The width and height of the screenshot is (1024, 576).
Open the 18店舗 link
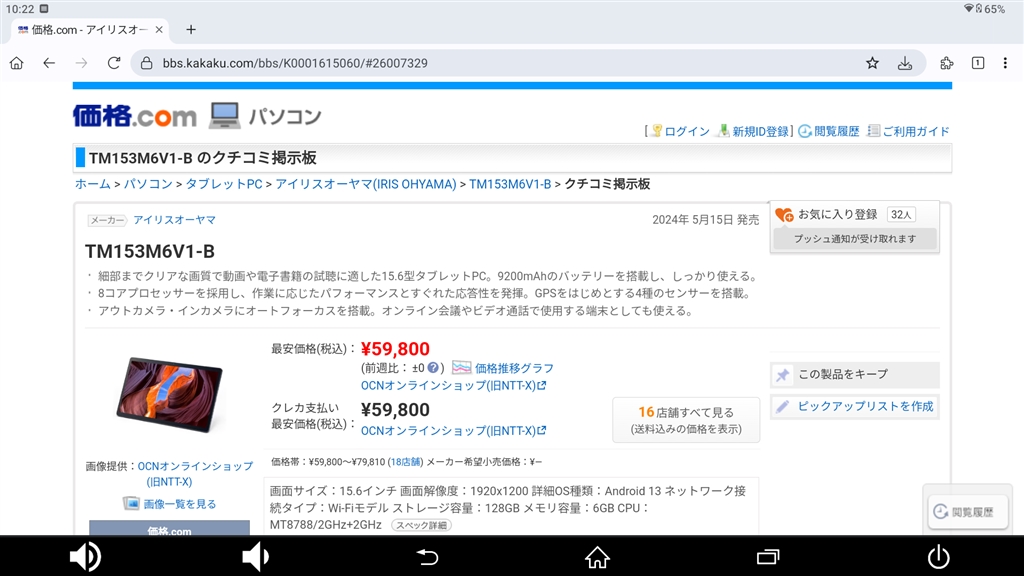click(406, 462)
